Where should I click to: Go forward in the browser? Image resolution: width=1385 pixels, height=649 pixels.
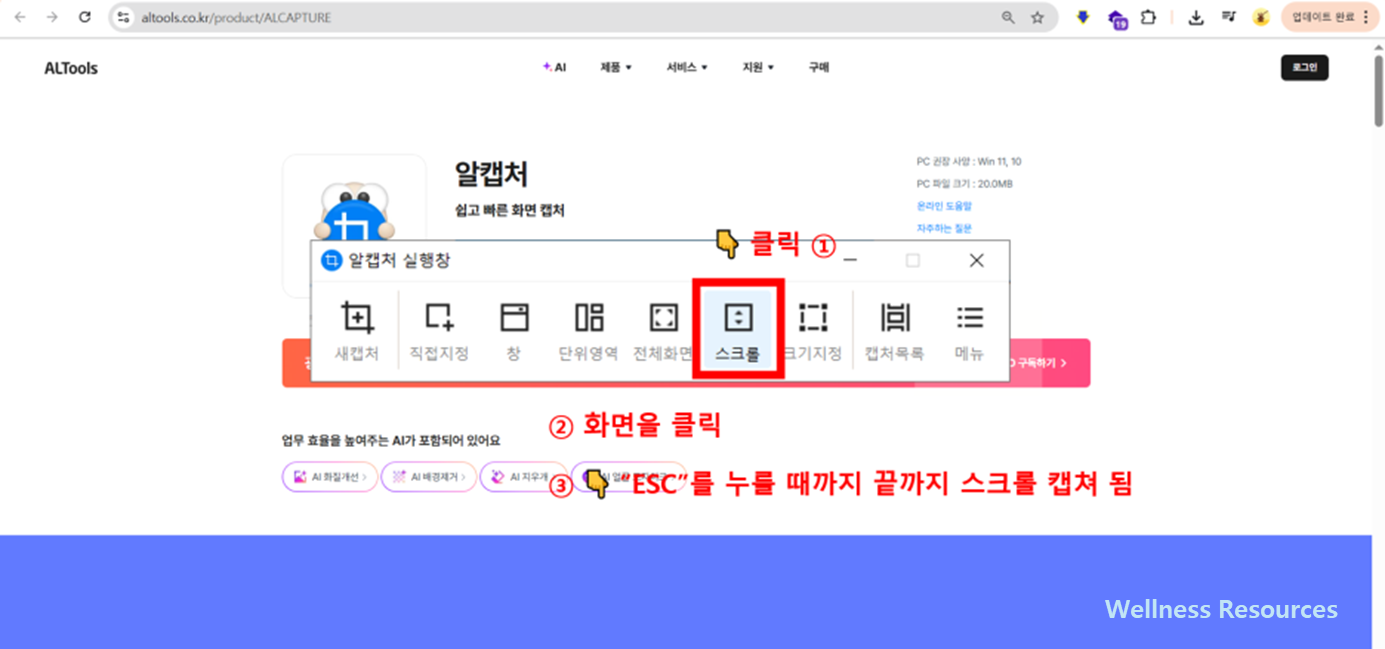tap(53, 17)
